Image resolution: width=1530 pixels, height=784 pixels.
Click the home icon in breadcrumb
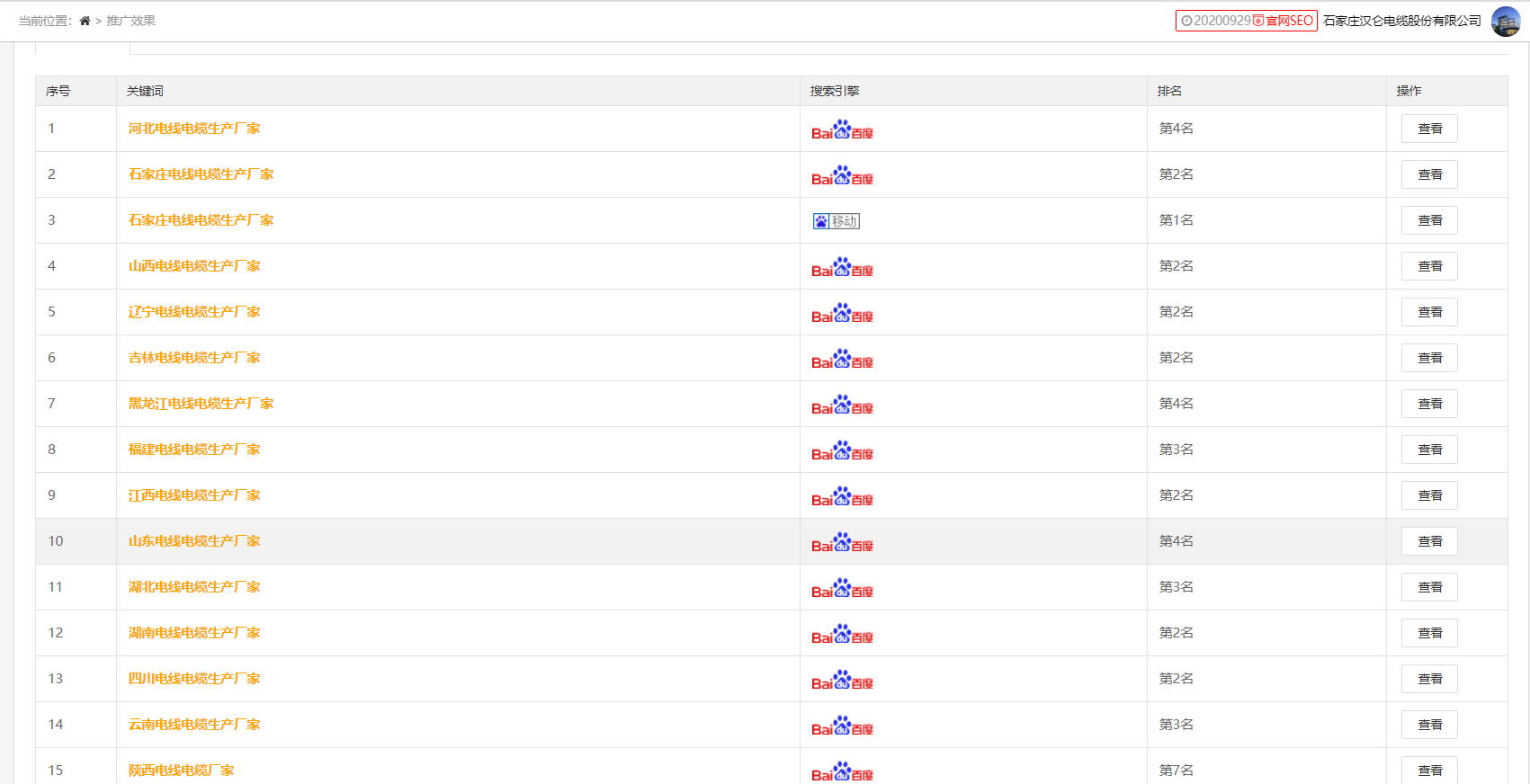pyautogui.click(x=85, y=21)
